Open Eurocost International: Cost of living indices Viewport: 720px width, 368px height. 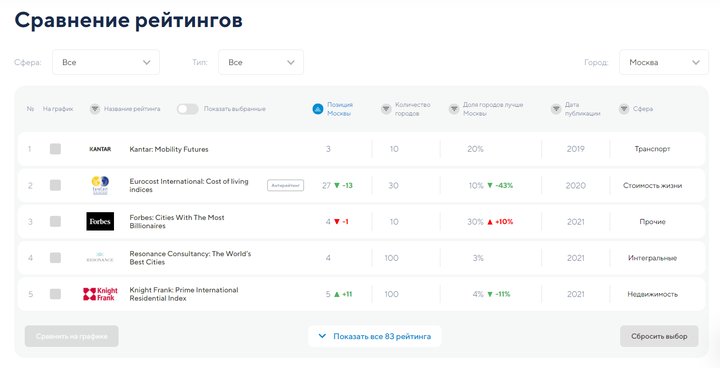tap(189, 186)
